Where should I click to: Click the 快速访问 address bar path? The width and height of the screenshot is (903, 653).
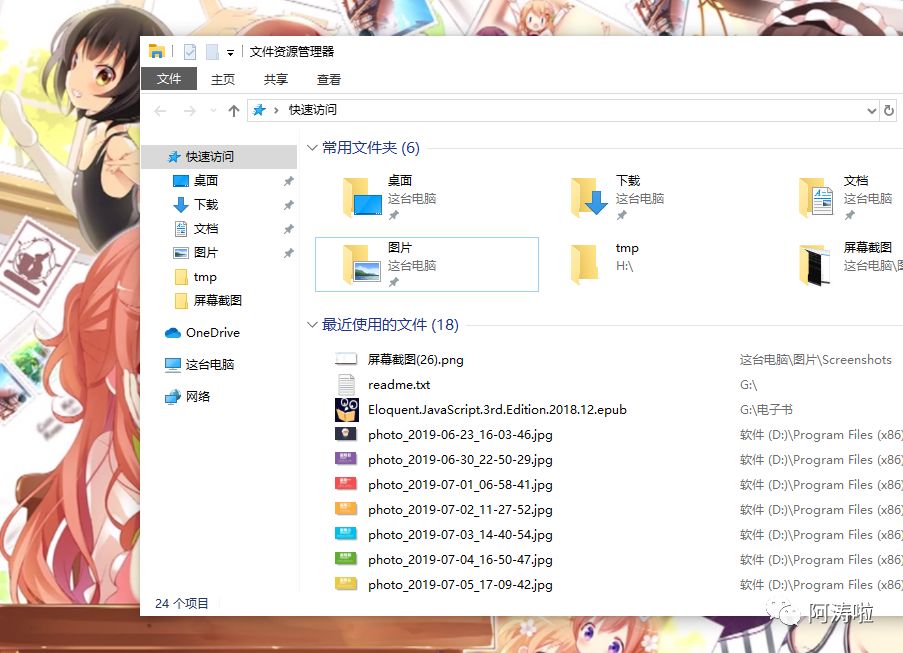pos(313,110)
